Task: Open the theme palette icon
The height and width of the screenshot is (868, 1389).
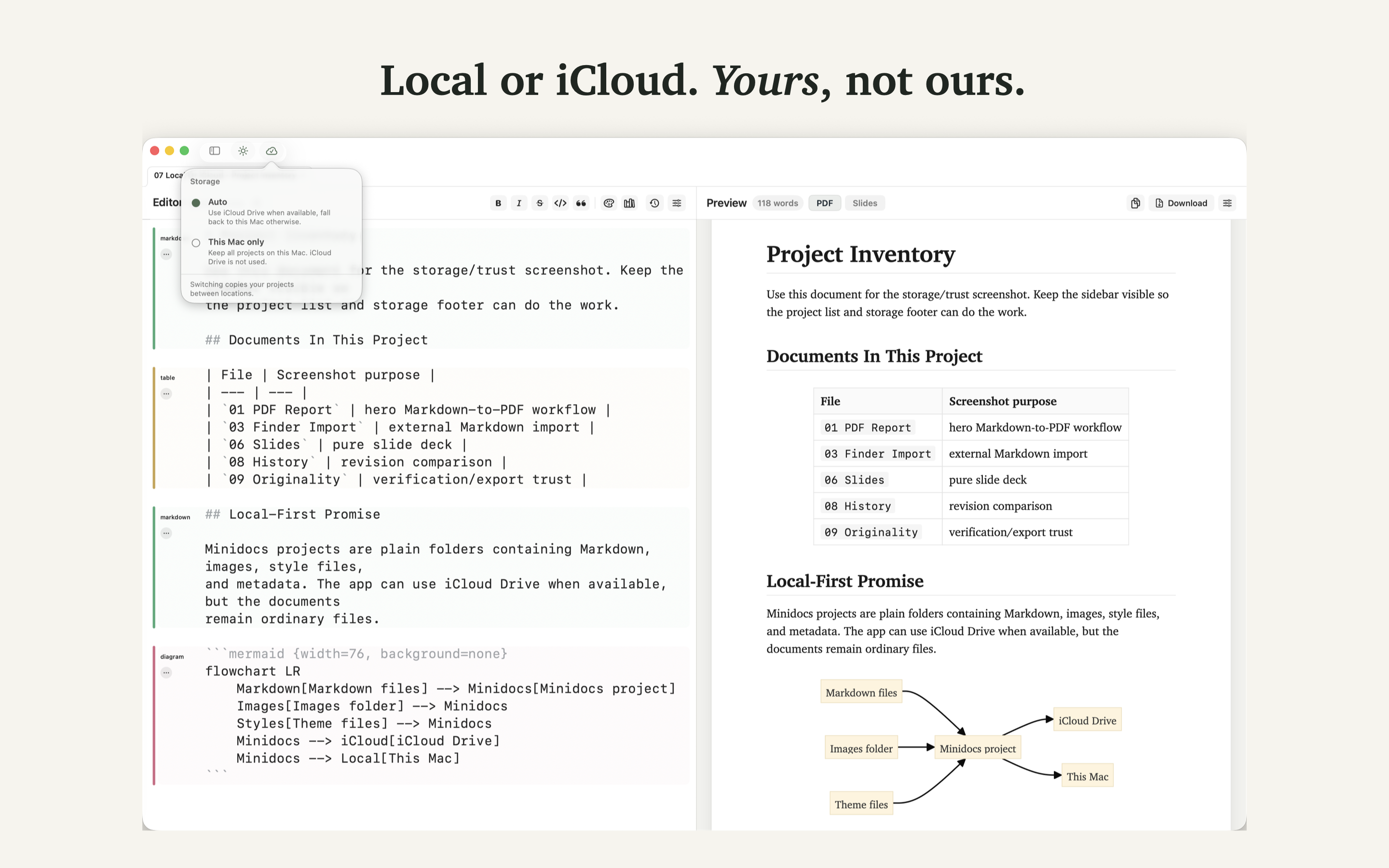Action: (x=609, y=203)
